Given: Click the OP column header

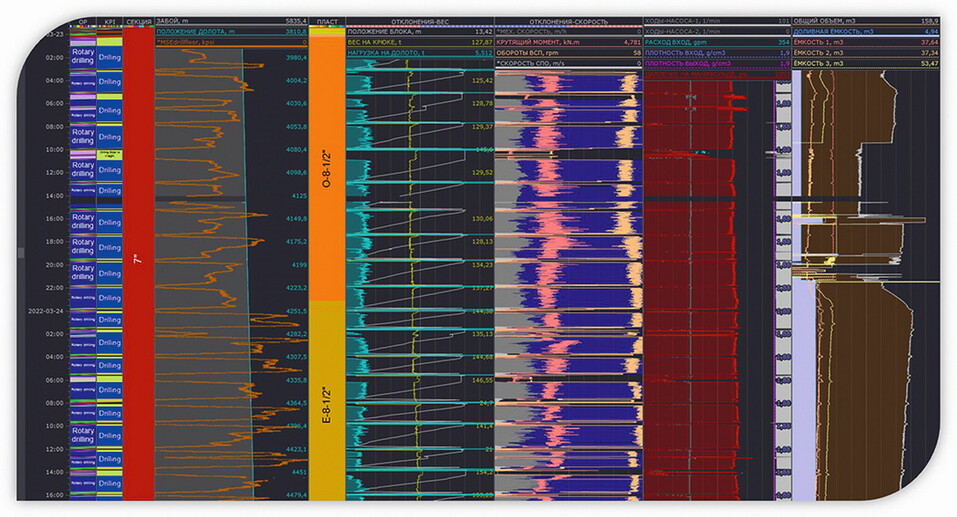Looking at the screenshot, I should tap(82, 21).
